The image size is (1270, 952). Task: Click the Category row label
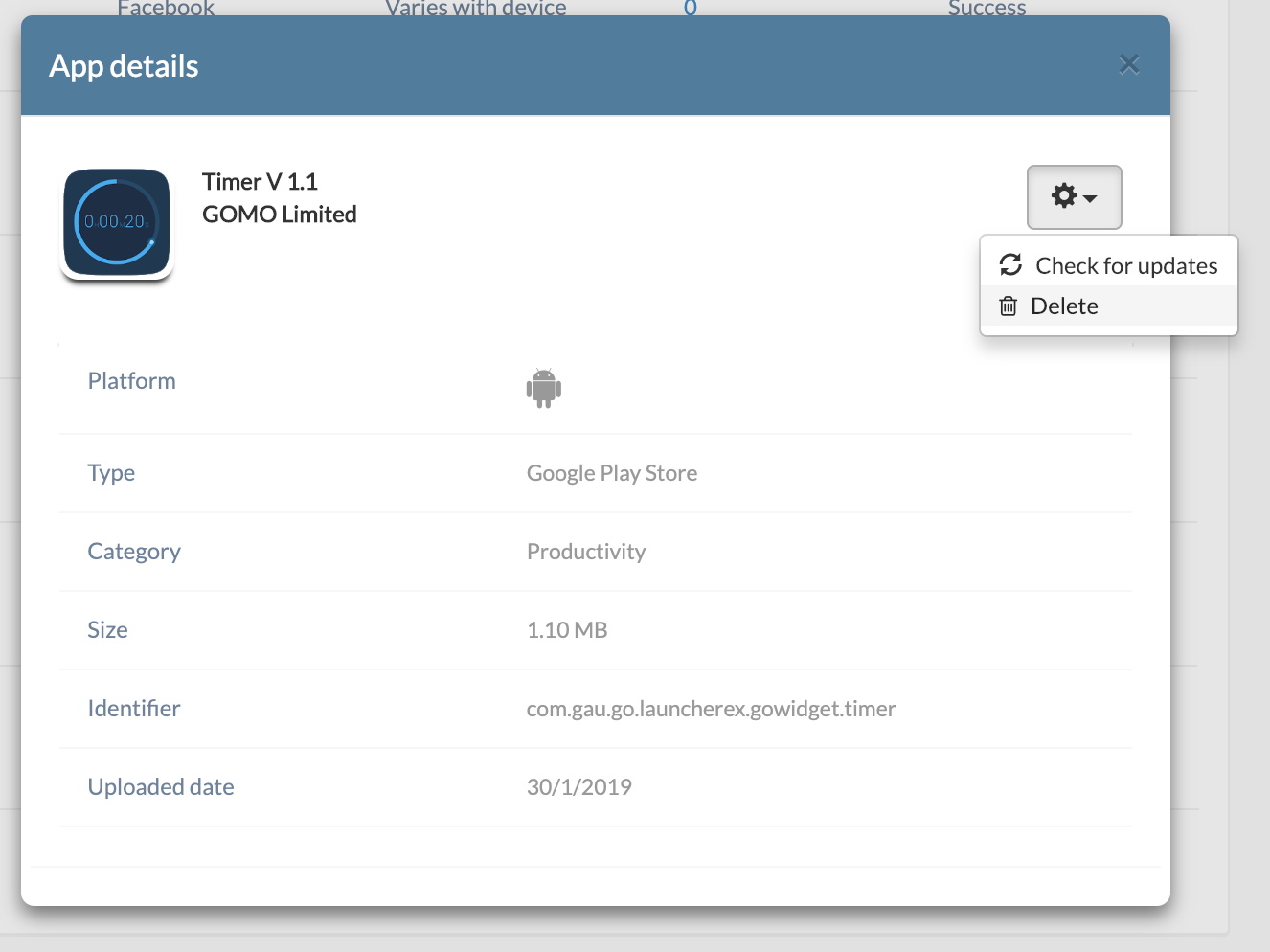click(x=134, y=552)
